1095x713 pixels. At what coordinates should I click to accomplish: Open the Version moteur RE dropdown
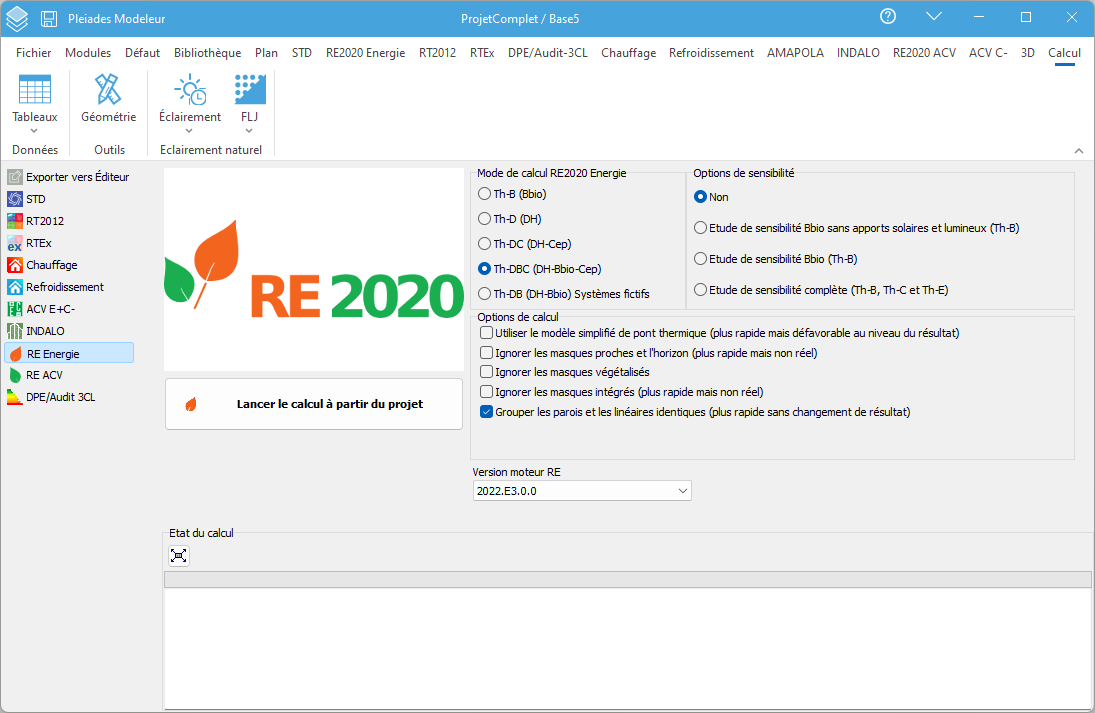[582, 491]
